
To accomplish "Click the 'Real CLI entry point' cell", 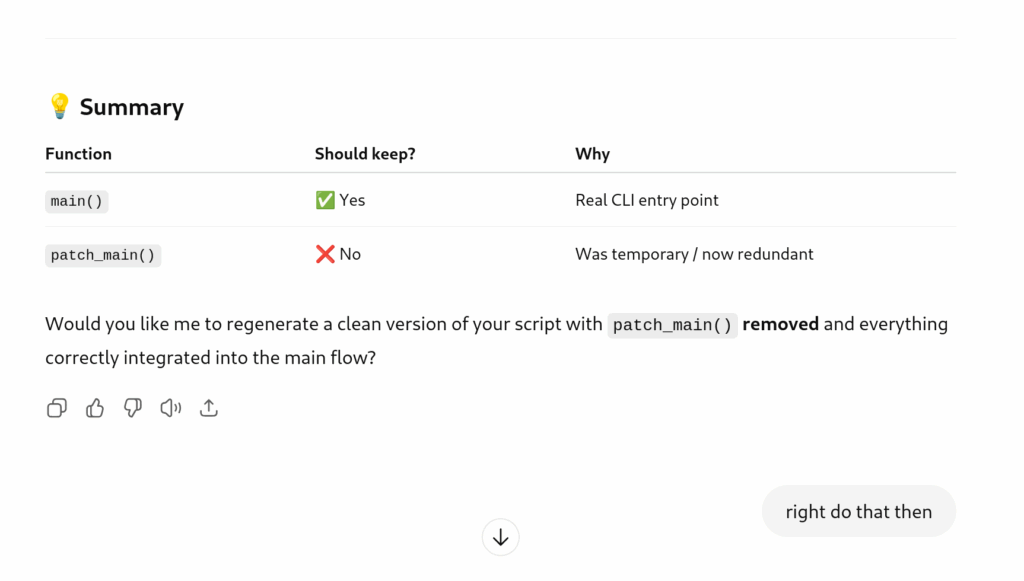I will click(x=647, y=200).
